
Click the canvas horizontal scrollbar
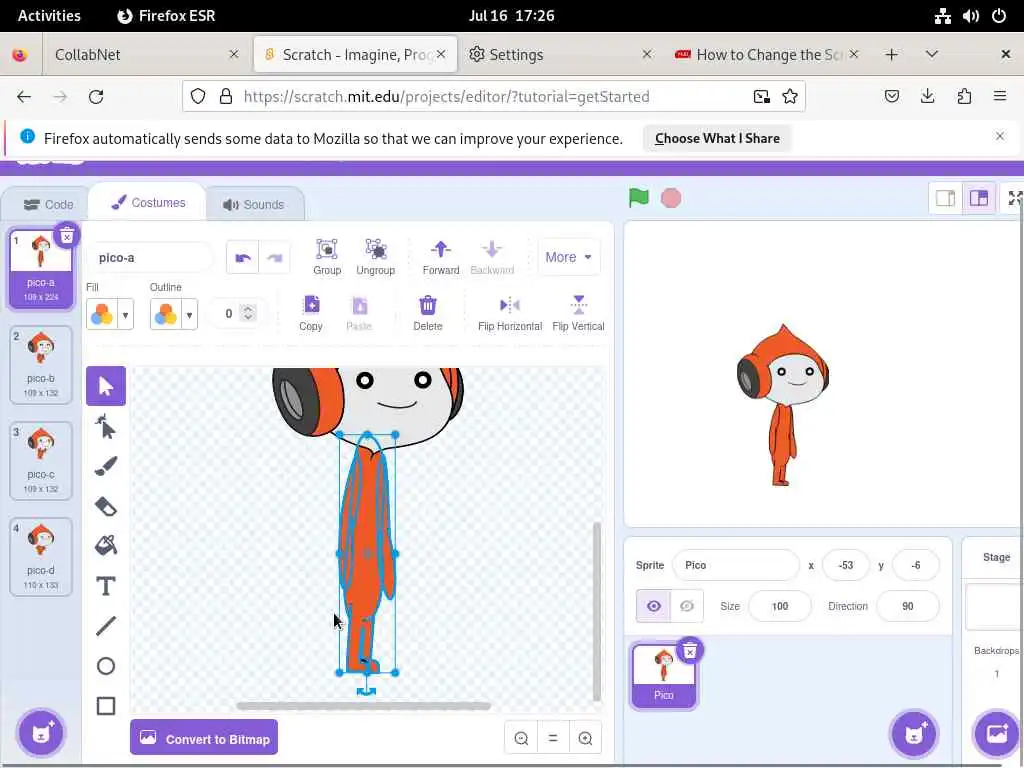click(363, 706)
